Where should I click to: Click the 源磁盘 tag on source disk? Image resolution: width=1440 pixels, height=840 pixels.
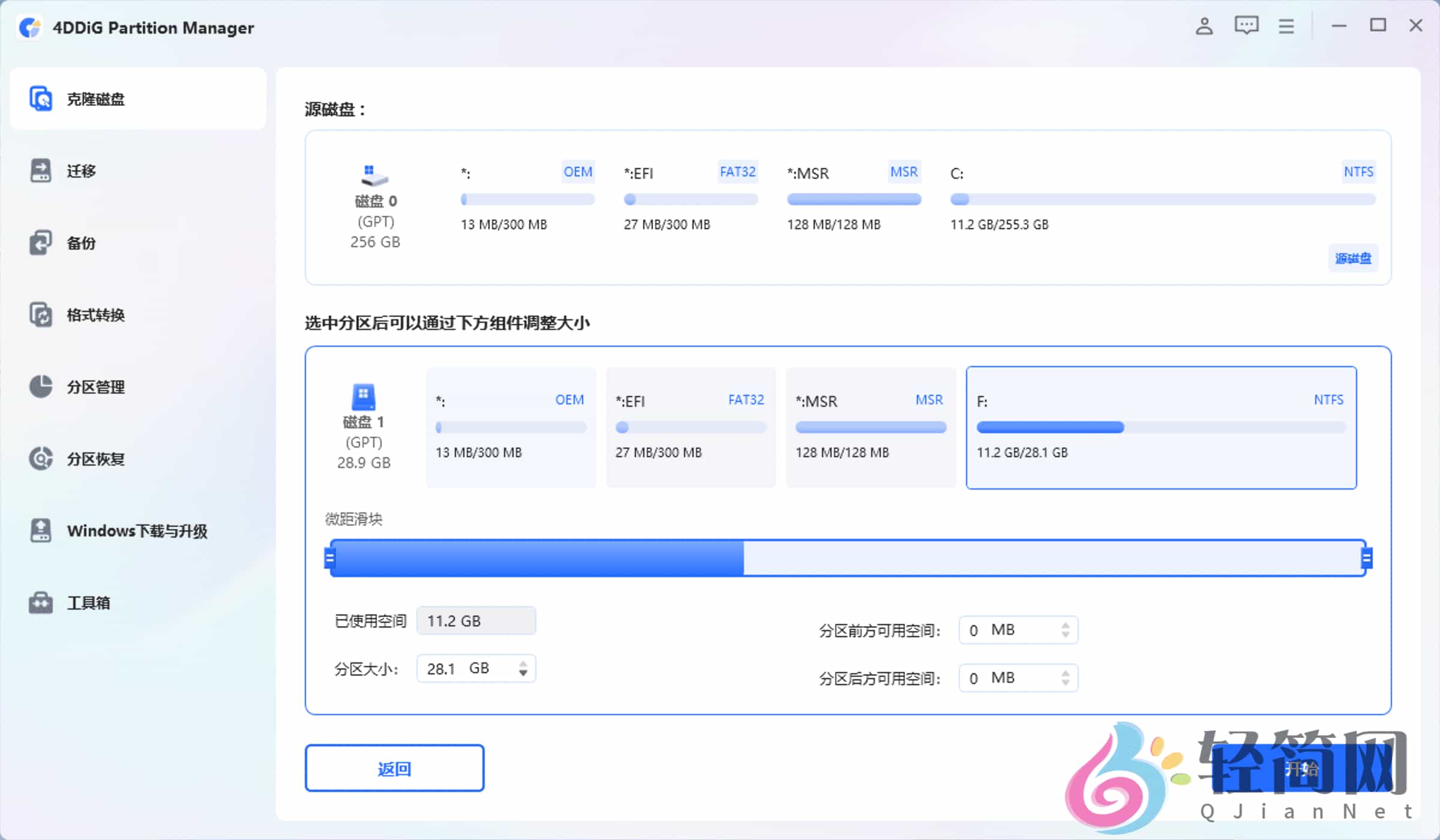tap(1352, 259)
